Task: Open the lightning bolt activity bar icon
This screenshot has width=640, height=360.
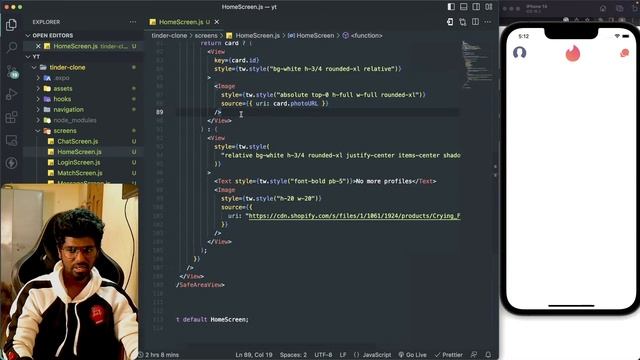Action: 11,163
